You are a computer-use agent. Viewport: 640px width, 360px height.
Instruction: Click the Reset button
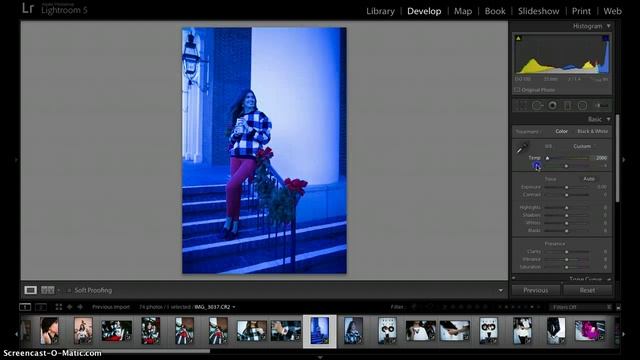[x=587, y=290]
